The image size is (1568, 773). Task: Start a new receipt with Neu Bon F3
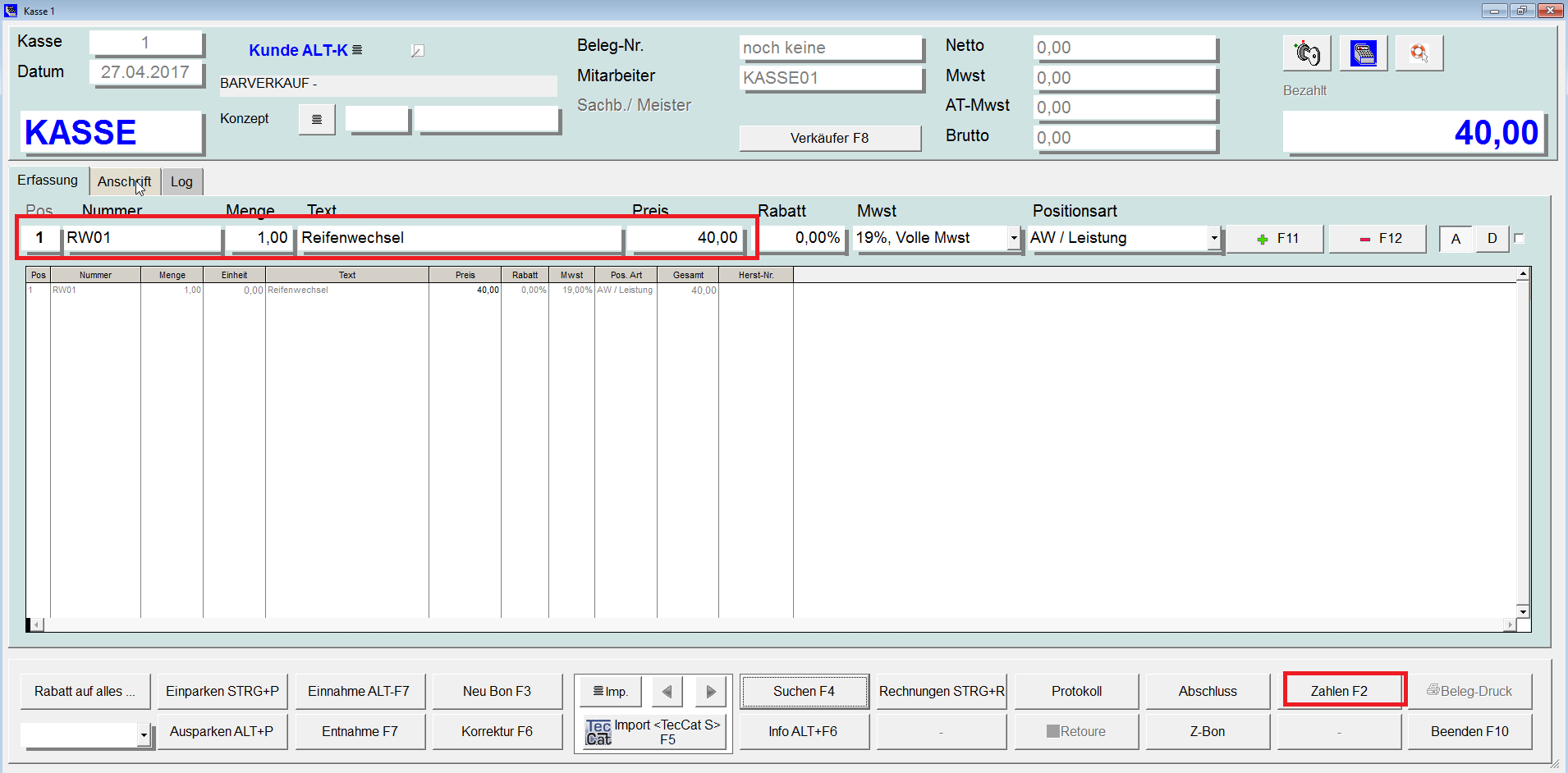tap(497, 691)
